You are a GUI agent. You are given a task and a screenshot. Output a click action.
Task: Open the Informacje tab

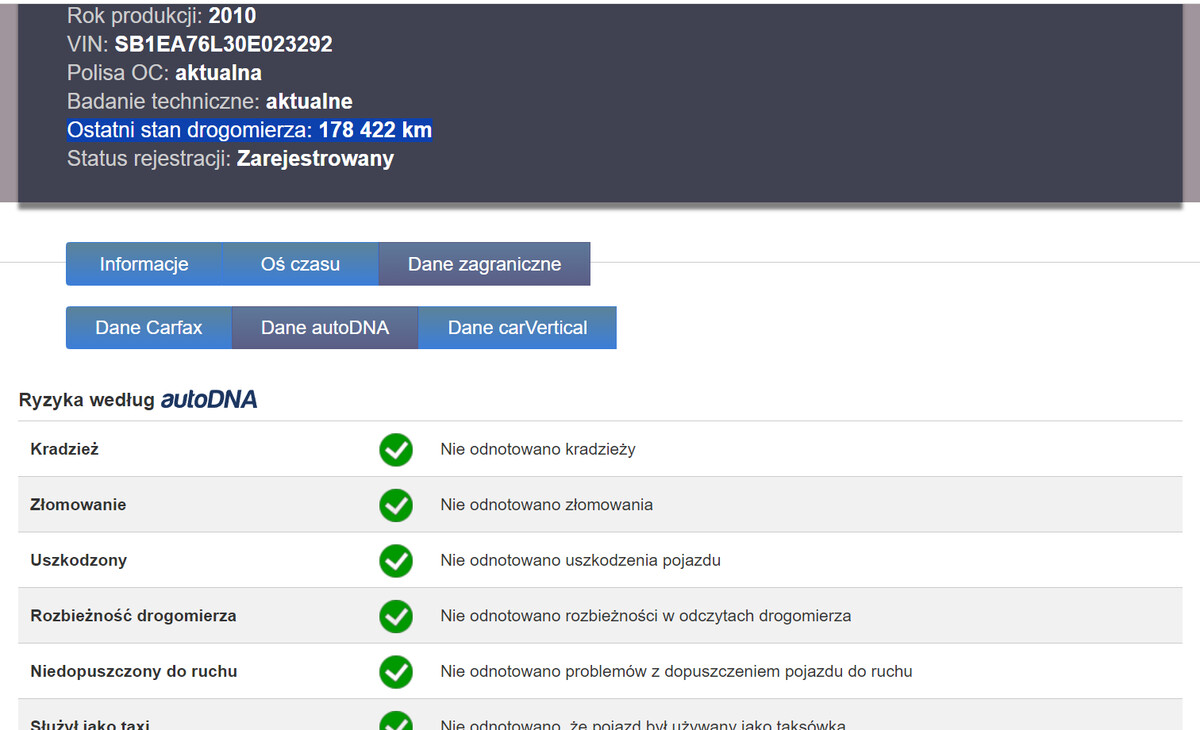pos(144,265)
